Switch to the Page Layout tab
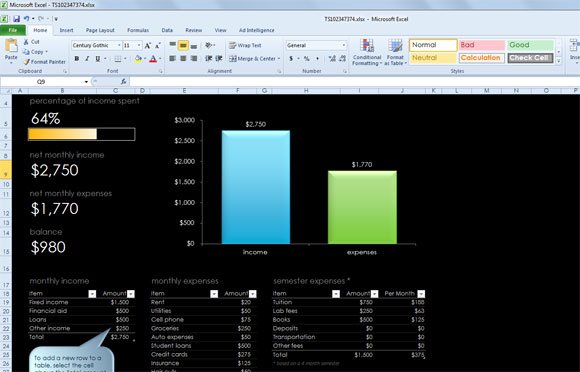 100,30
